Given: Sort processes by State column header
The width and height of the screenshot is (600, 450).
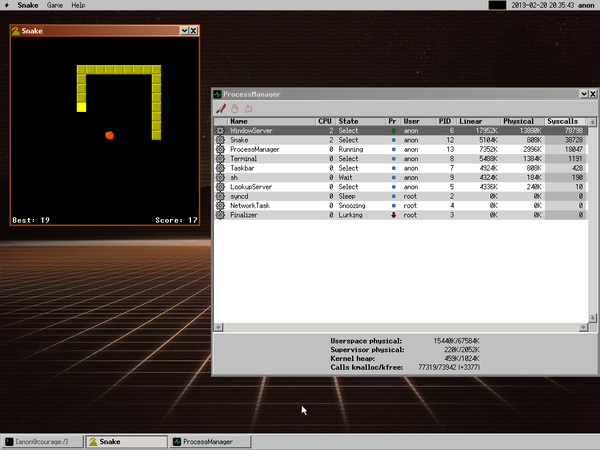Looking at the screenshot, I should (x=360, y=121).
